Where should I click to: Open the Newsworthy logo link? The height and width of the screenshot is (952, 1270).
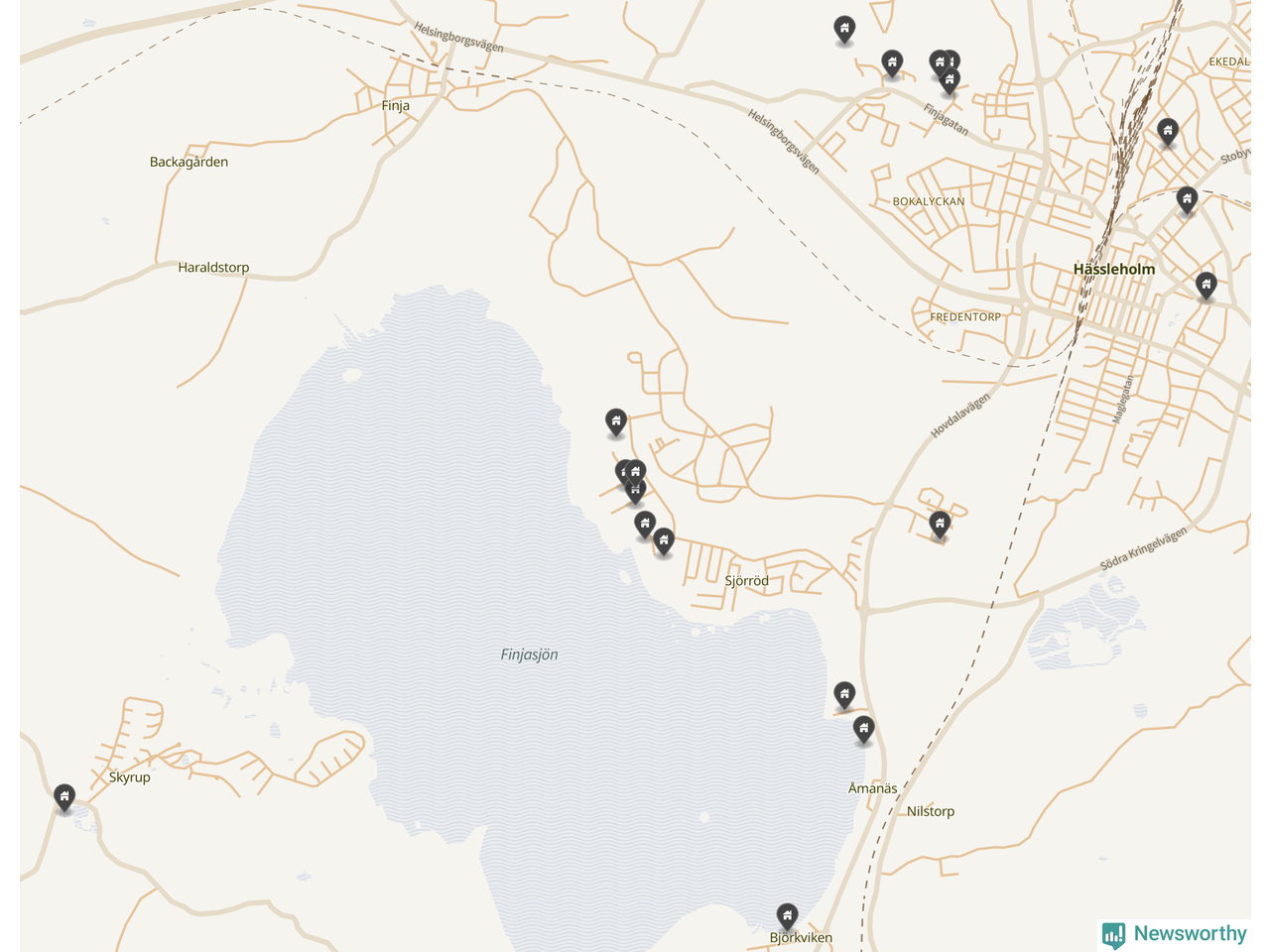point(1174,934)
